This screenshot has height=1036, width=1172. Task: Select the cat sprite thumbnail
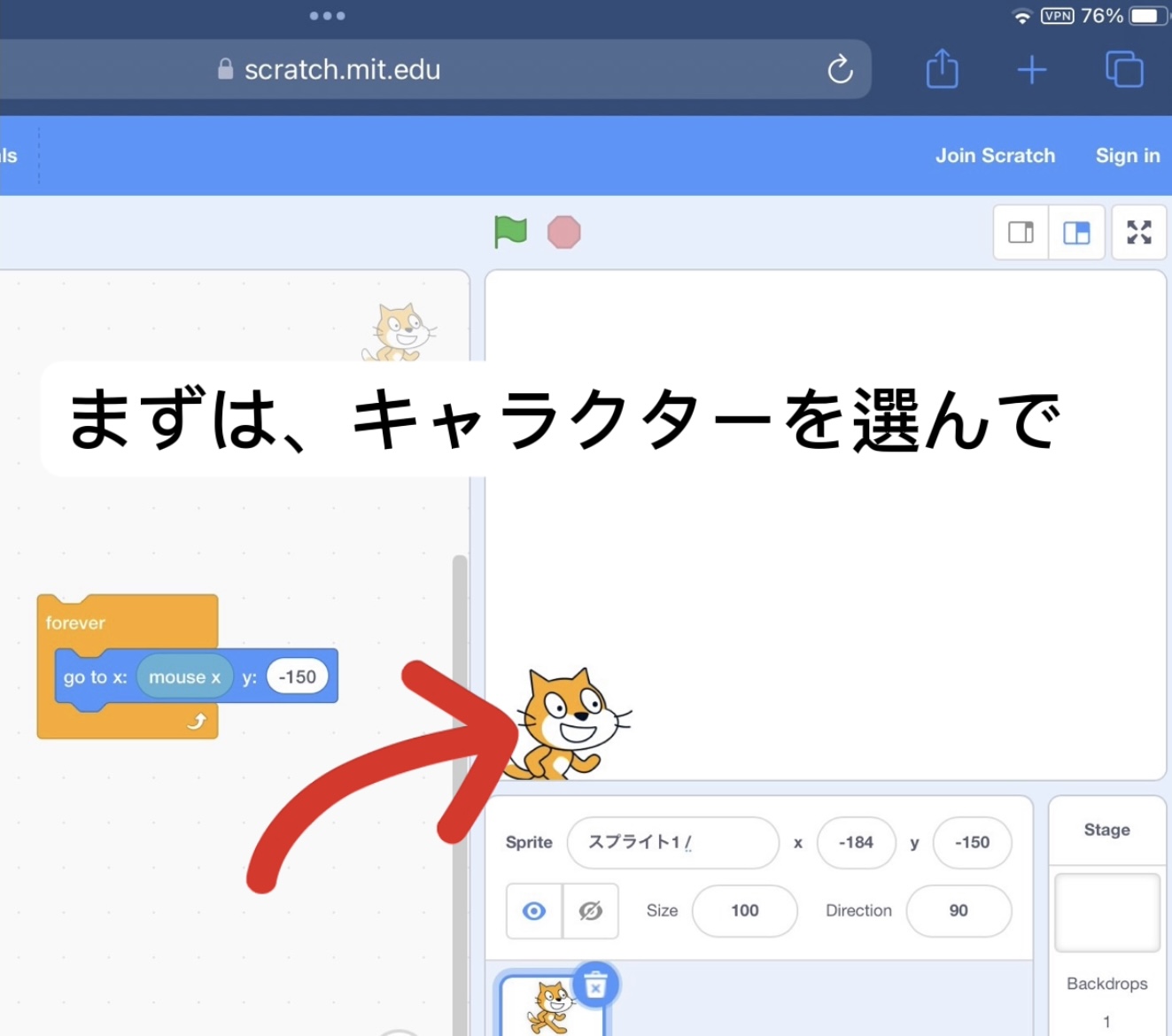[x=549, y=1008]
